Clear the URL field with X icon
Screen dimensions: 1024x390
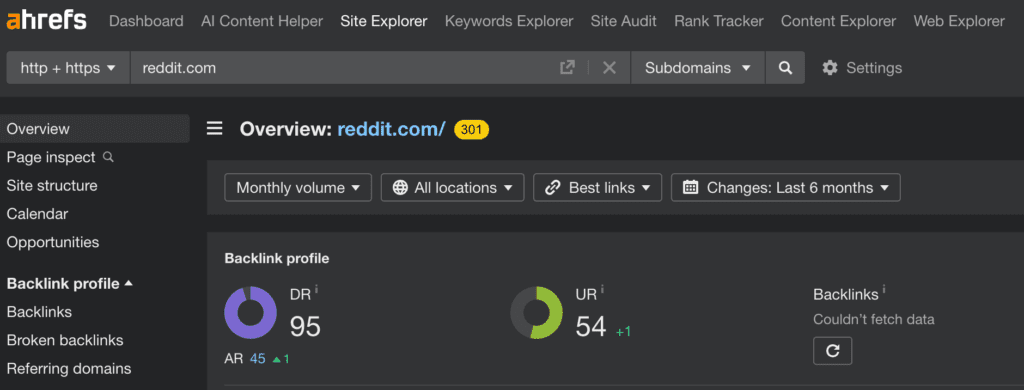click(609, 67)
